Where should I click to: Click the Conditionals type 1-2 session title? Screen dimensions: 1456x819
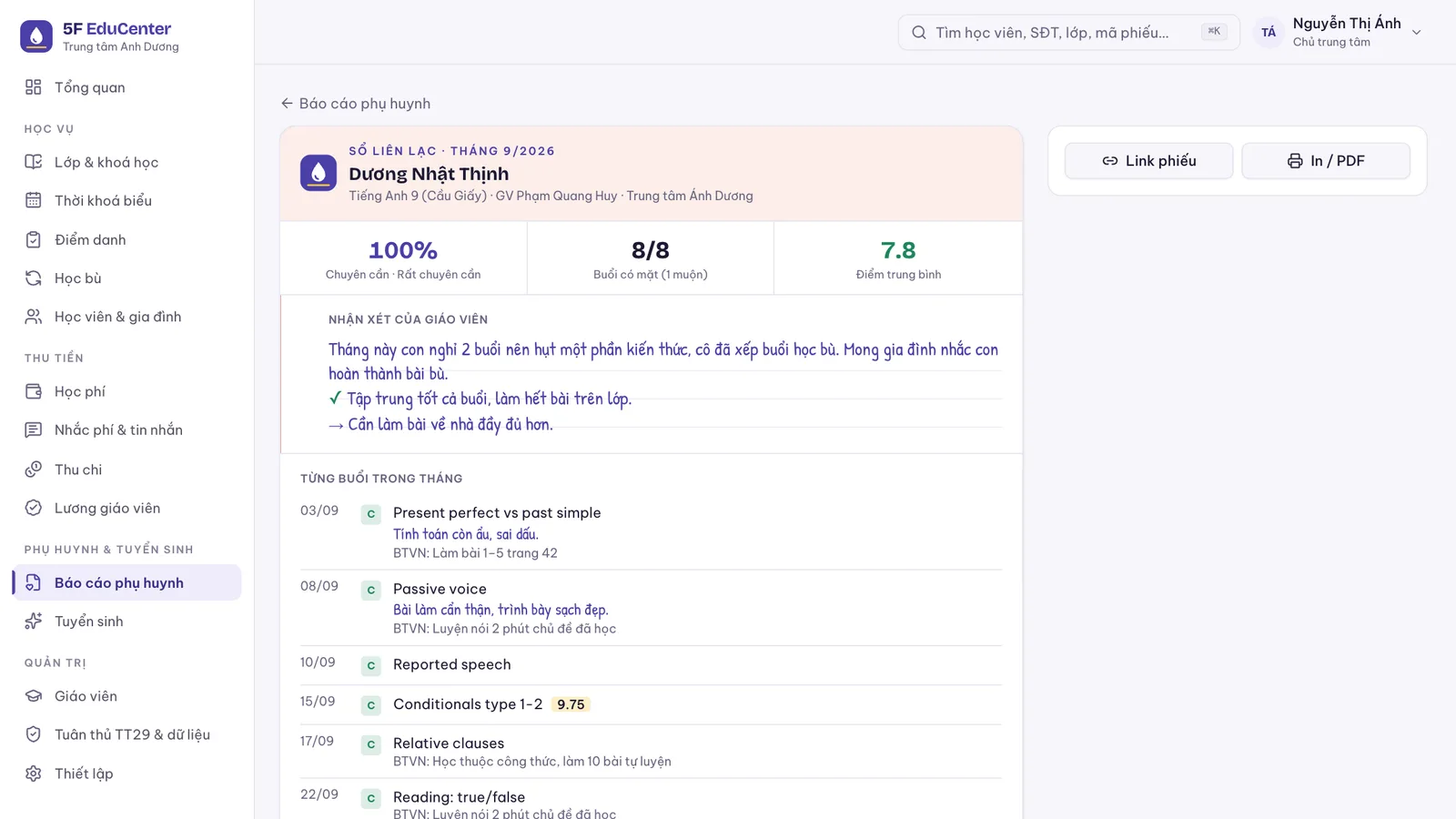468,704
